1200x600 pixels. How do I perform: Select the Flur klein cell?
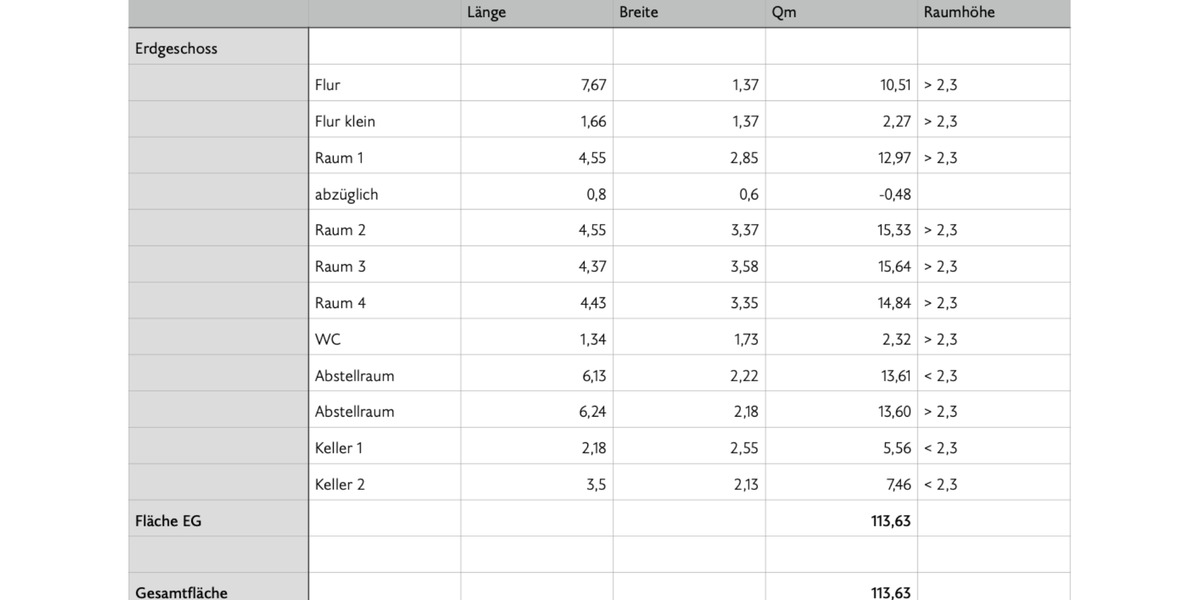tap(384, 121)
